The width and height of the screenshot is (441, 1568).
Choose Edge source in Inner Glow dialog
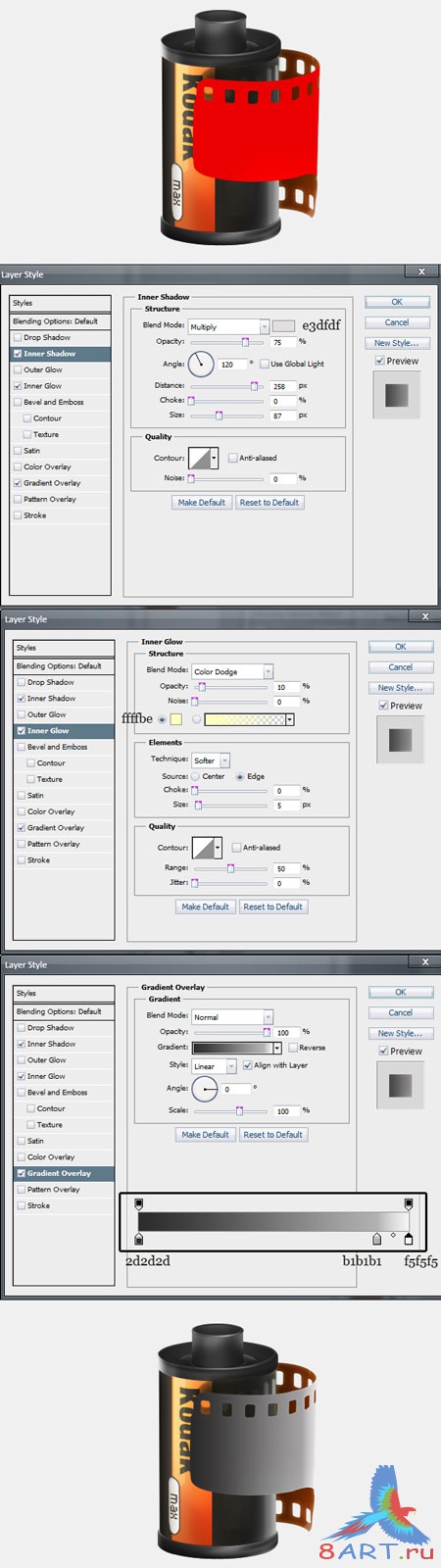click(240, 776)
